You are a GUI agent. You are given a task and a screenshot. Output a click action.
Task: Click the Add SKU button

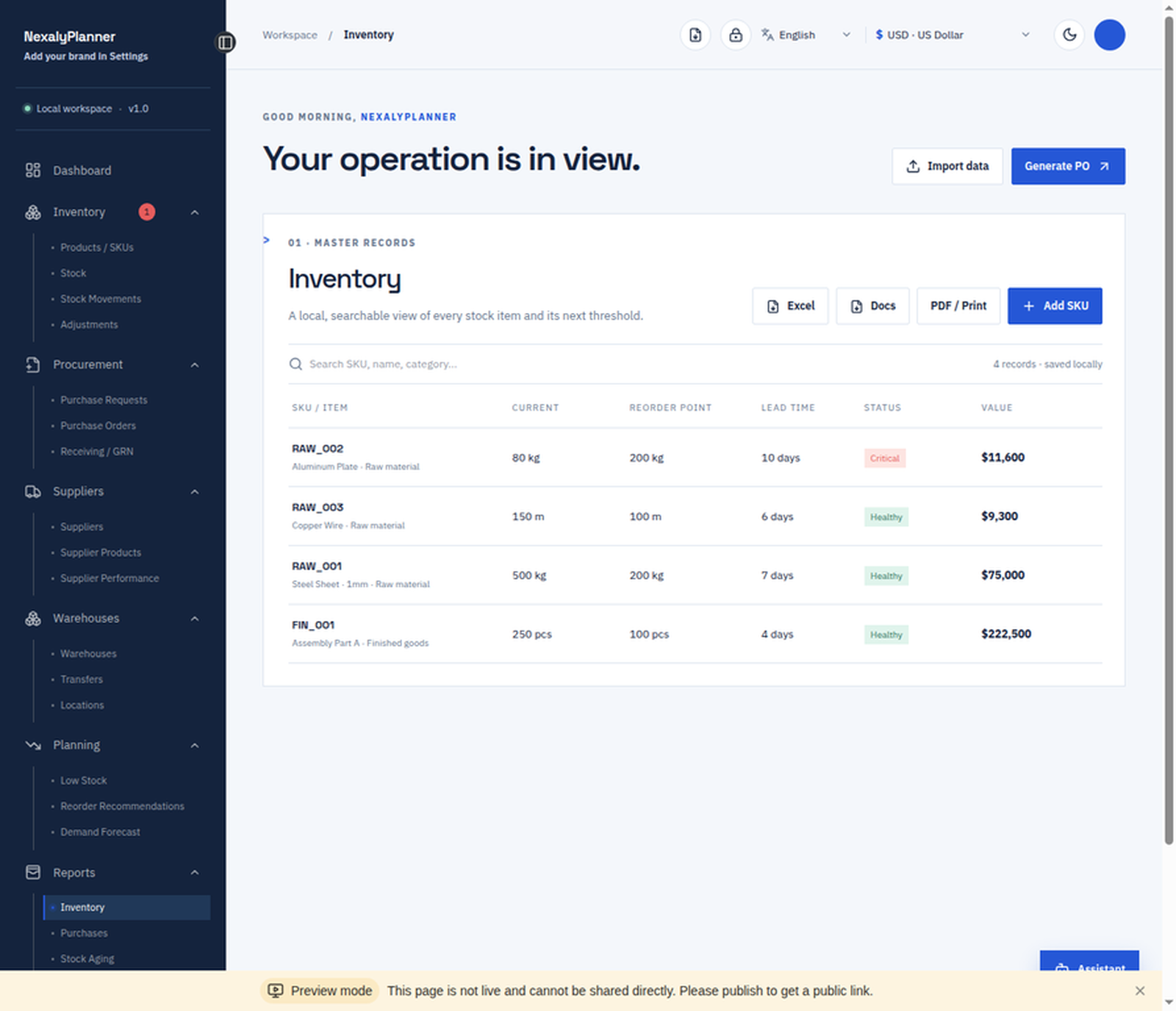pyautogui.click(x=1055, y=306)
